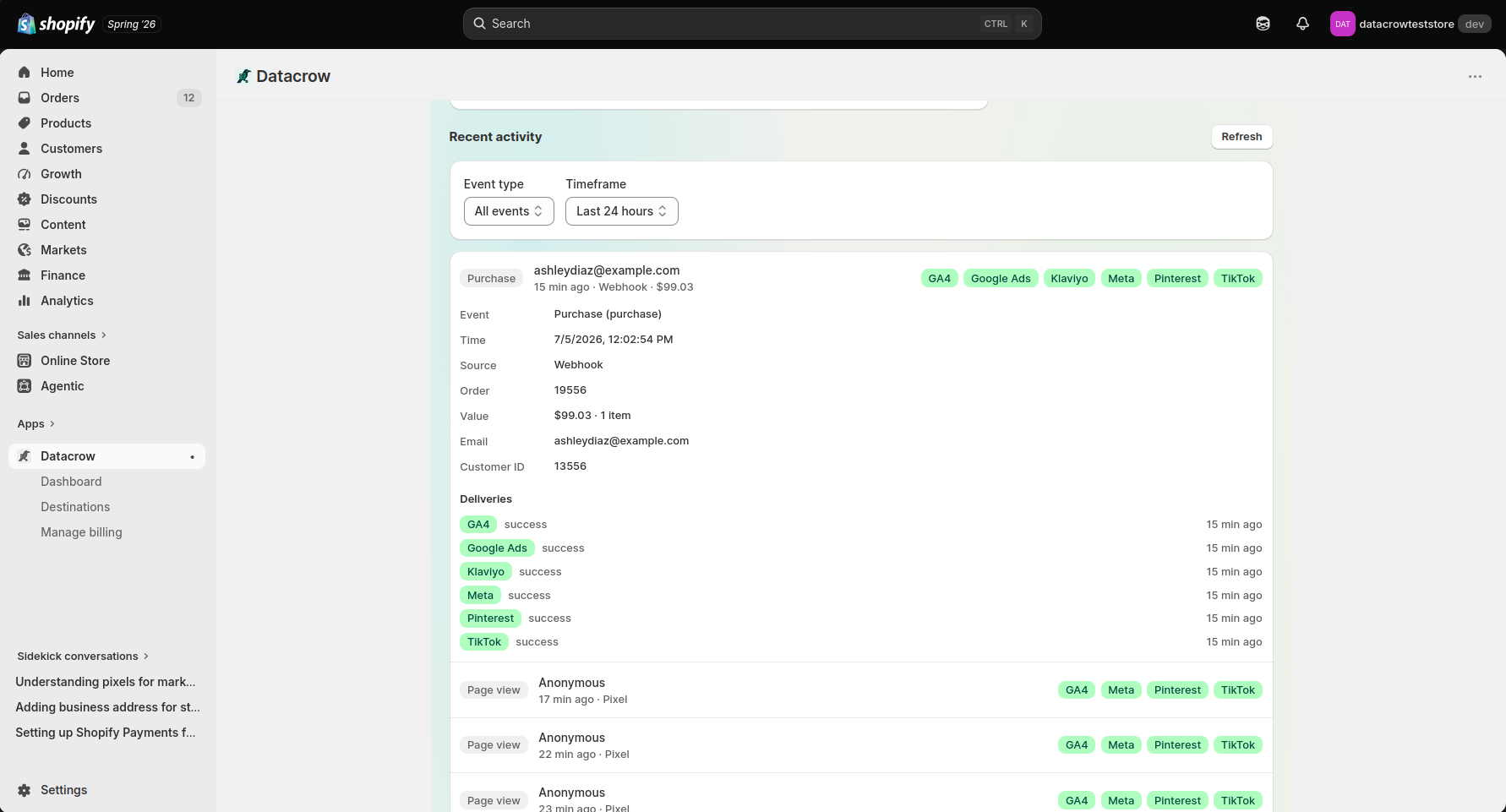Click the Shopify logo
1506x812 pixels.
[56, 24]
